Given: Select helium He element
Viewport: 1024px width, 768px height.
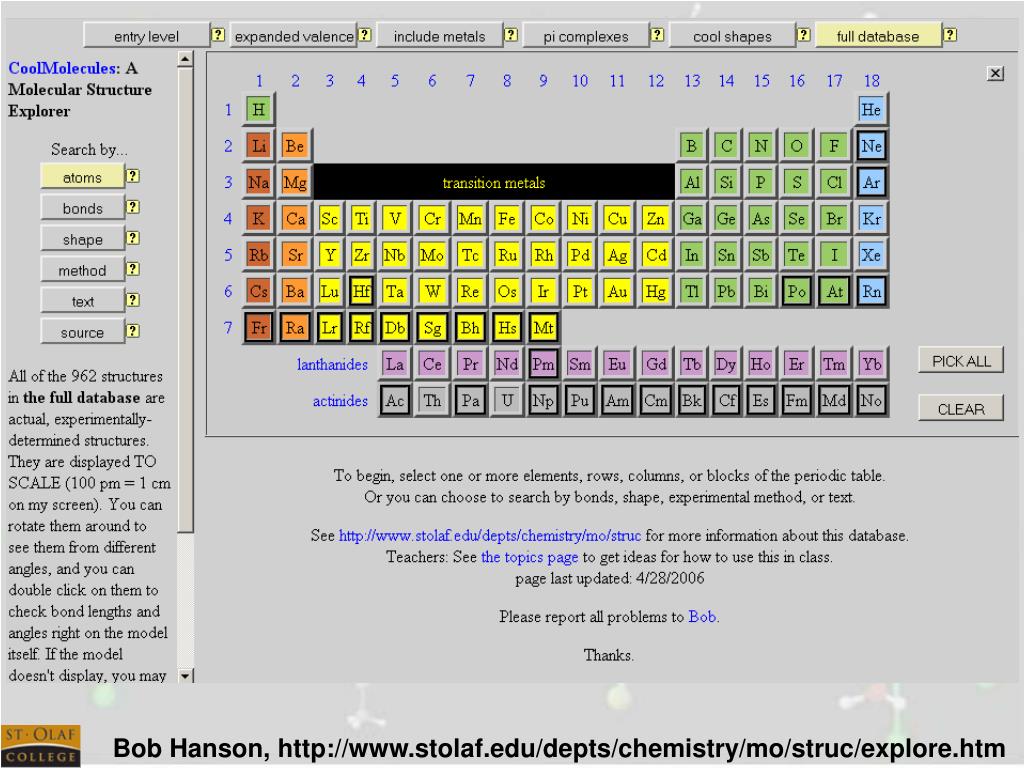Looking at the screenshot, I should pyautogui.click(x=871, y=109).
